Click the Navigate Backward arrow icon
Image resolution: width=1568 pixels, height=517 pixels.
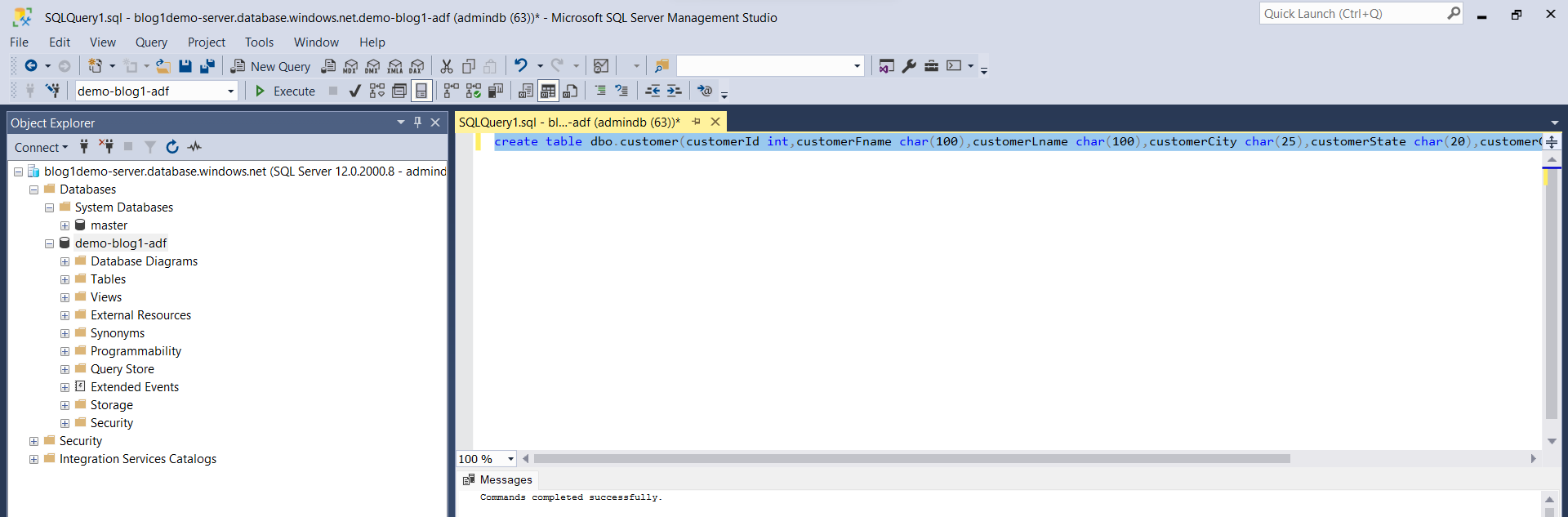[x=31, y=66]
